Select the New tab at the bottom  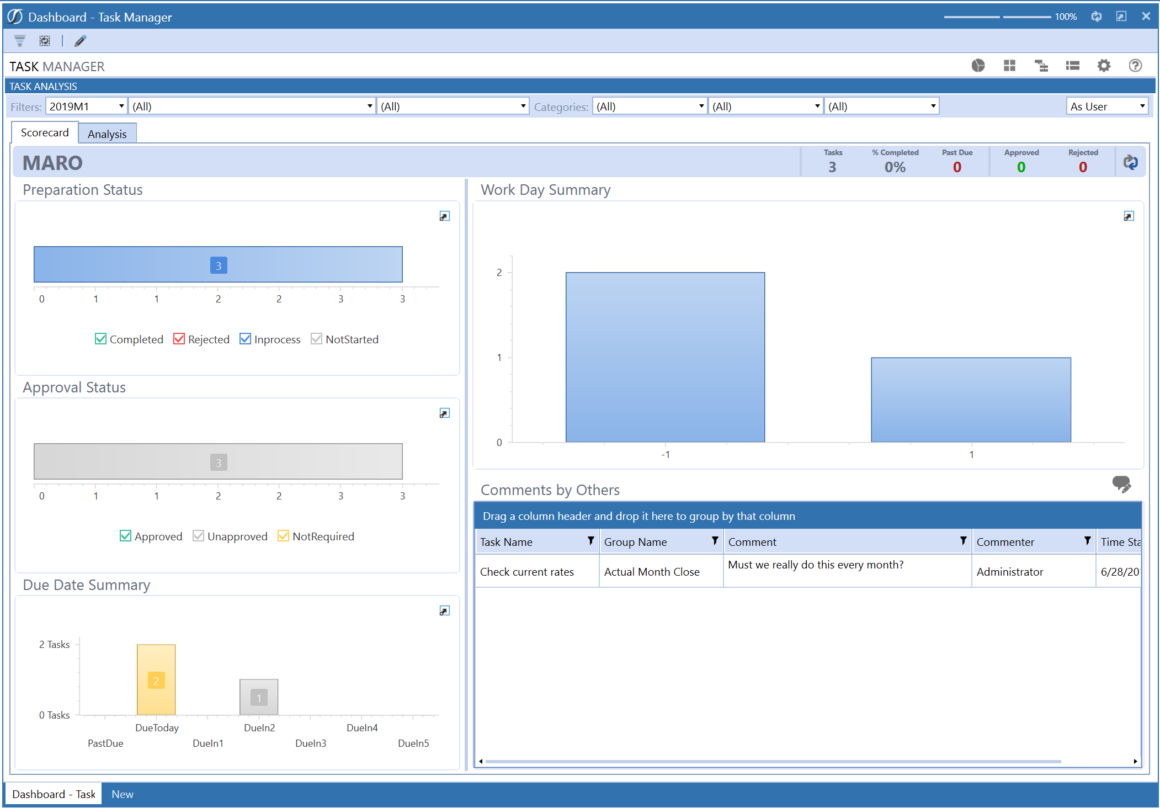(122, 794)
